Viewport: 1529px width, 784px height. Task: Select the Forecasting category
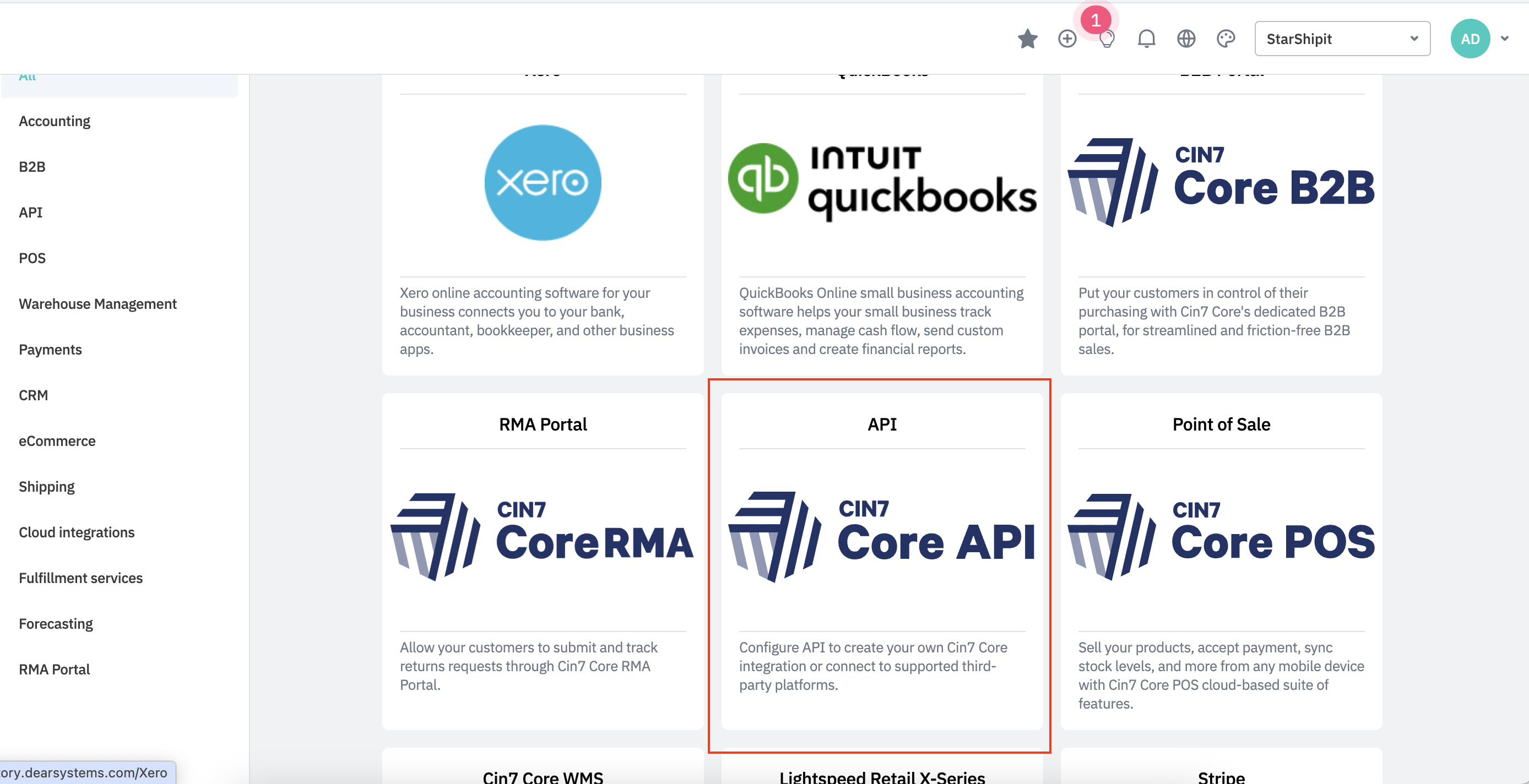(56, 624)
